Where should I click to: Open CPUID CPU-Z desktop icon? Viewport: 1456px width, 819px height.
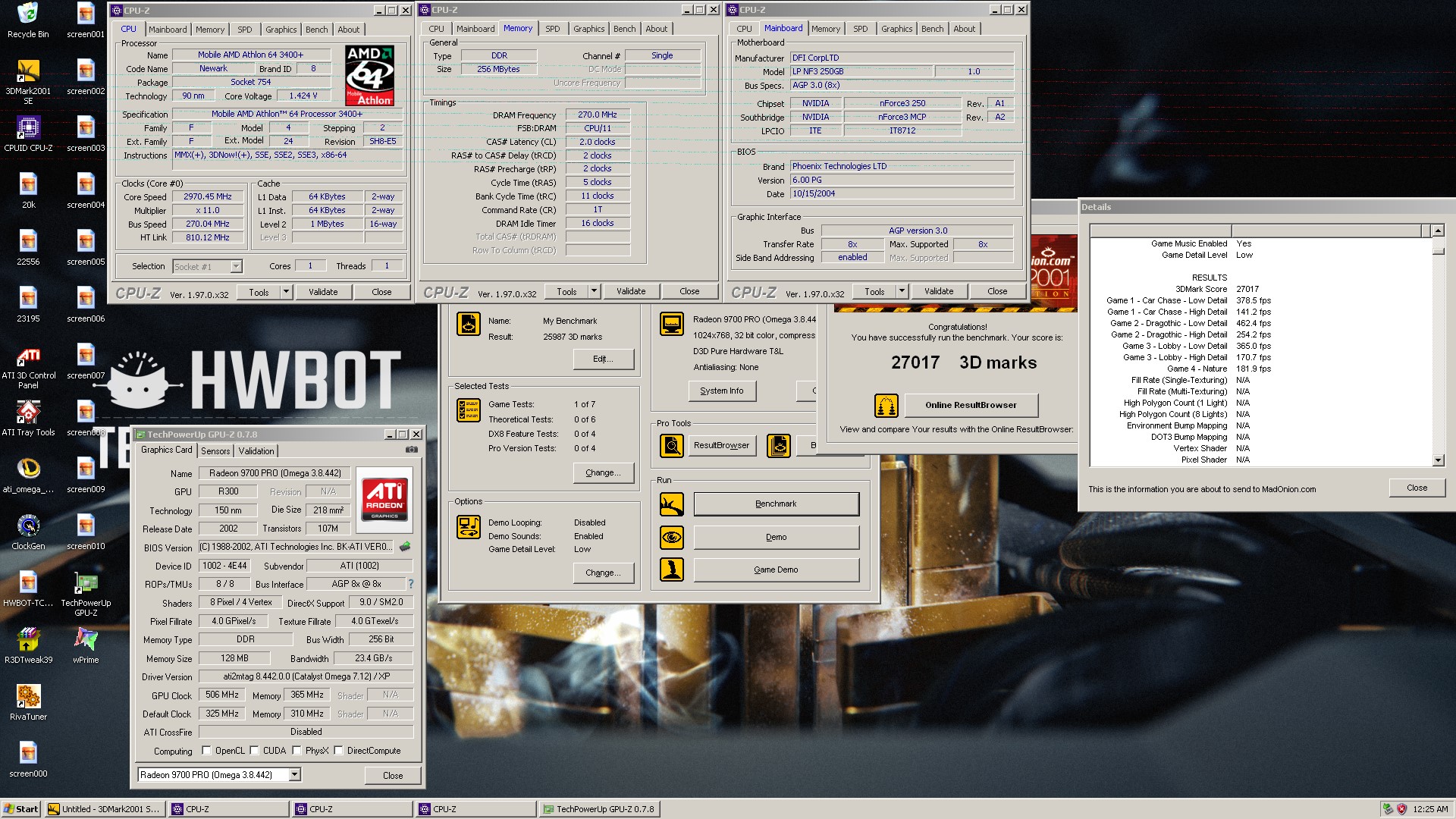(28, 134)
